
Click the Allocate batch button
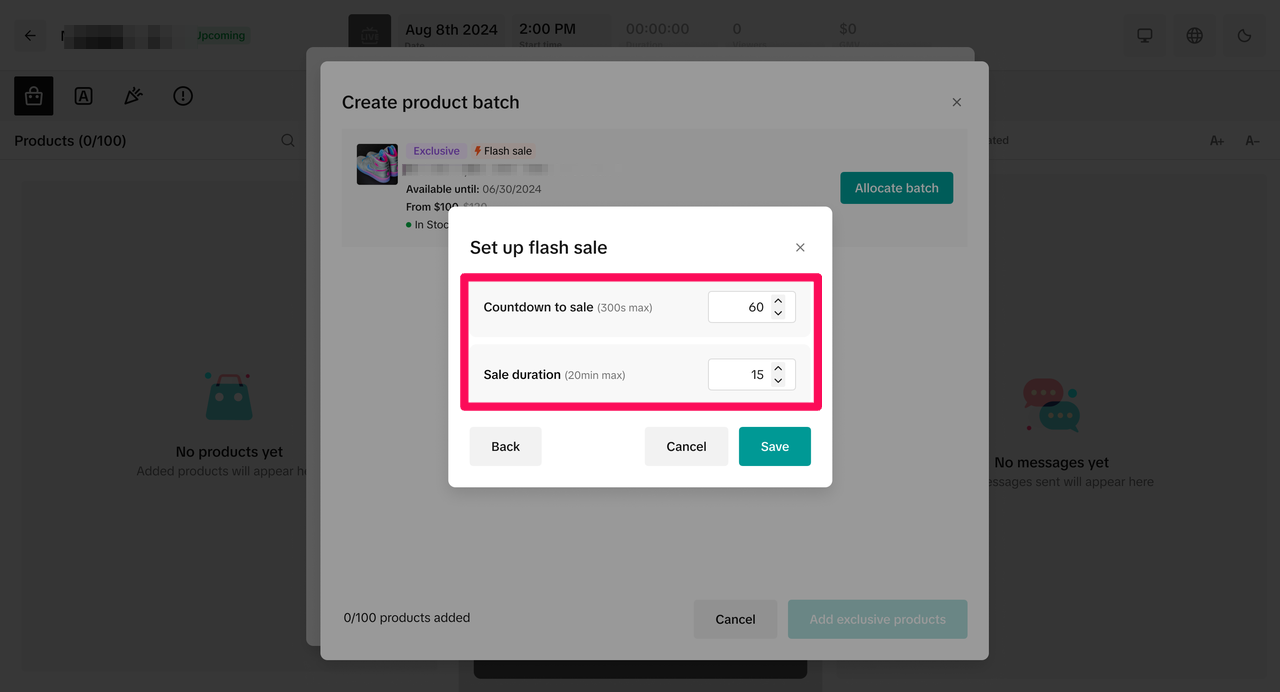[x=896, y=188]
